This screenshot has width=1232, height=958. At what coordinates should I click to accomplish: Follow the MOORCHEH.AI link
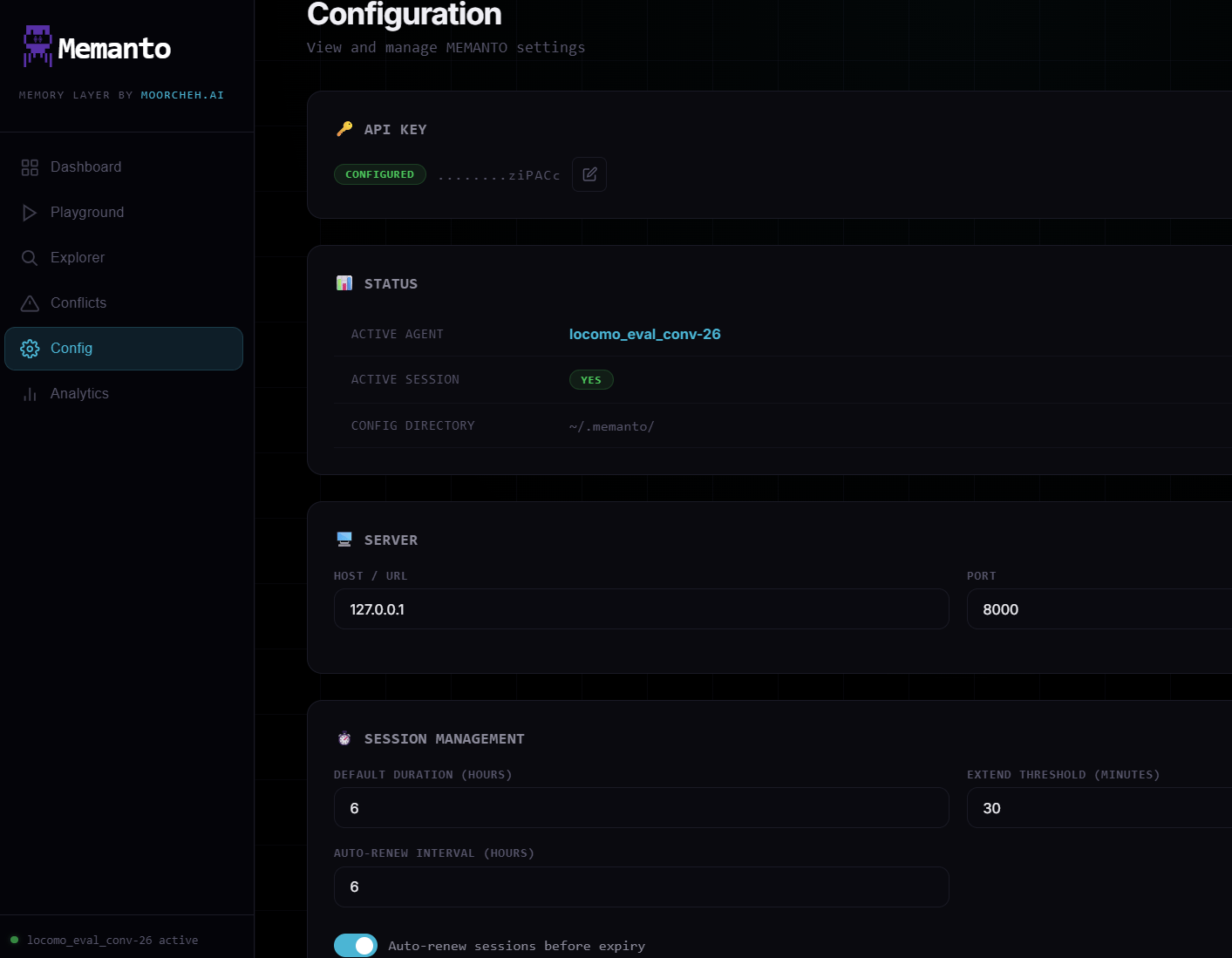[182, 95]
